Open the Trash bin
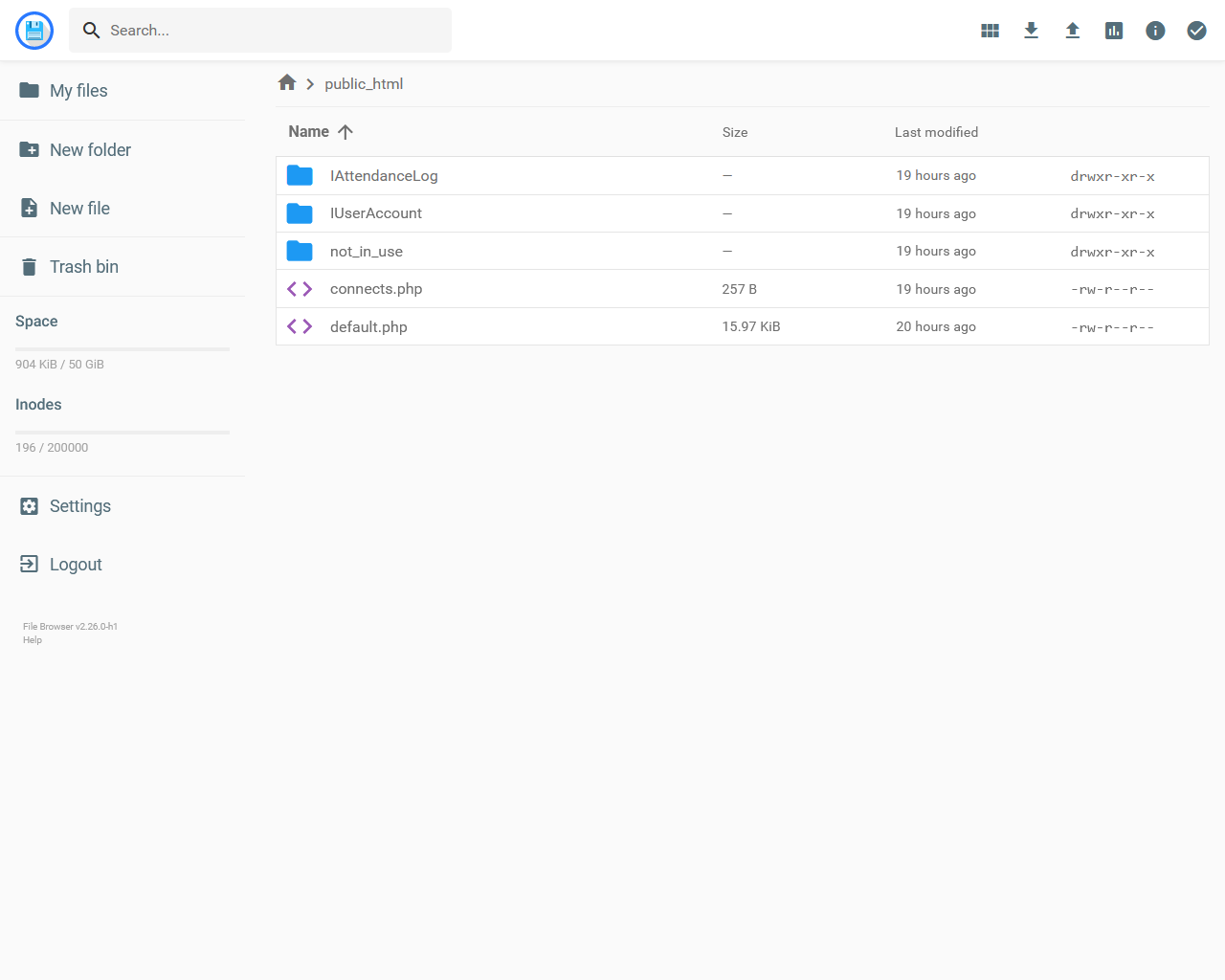The height and width of the screenshot is (980, 1225). (83, 267)
